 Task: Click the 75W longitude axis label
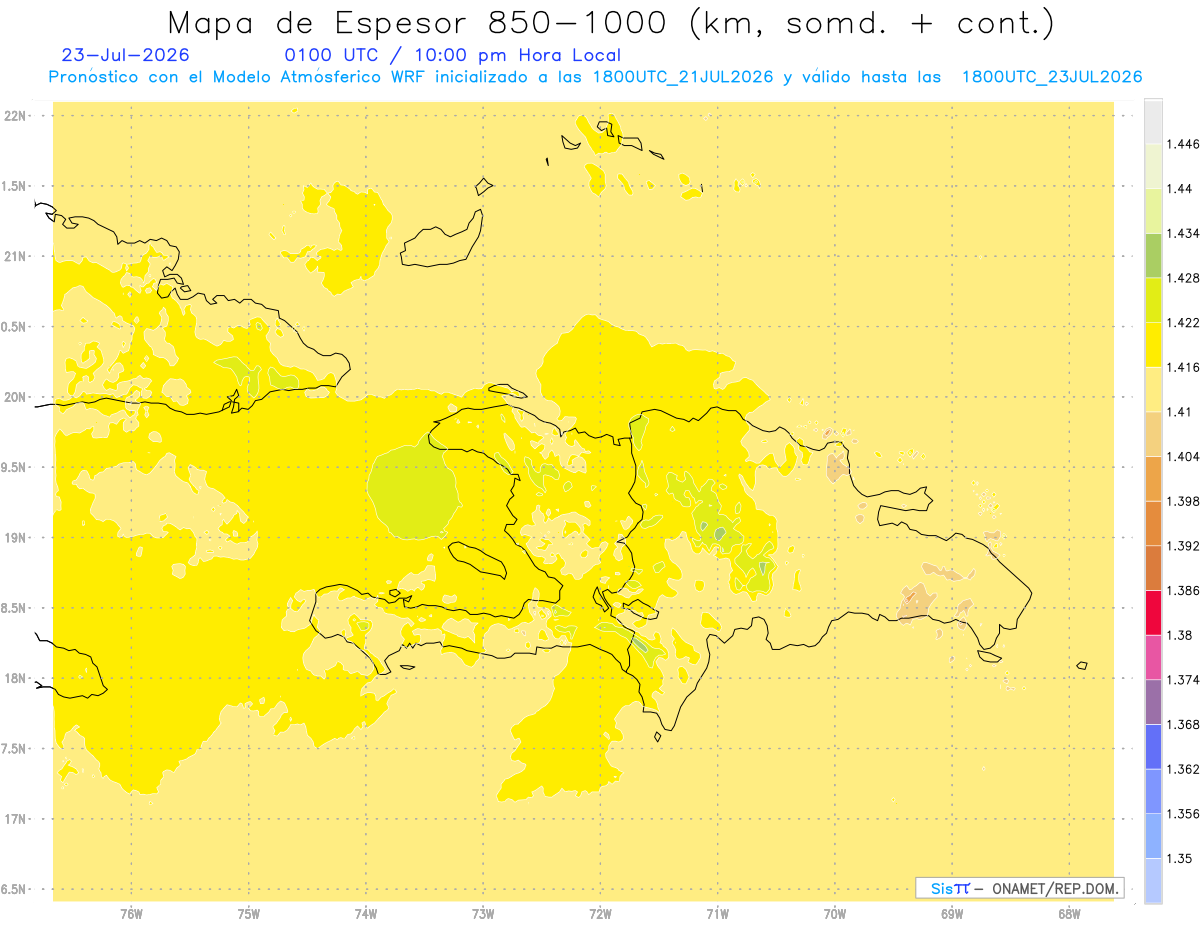pos(248,913)
